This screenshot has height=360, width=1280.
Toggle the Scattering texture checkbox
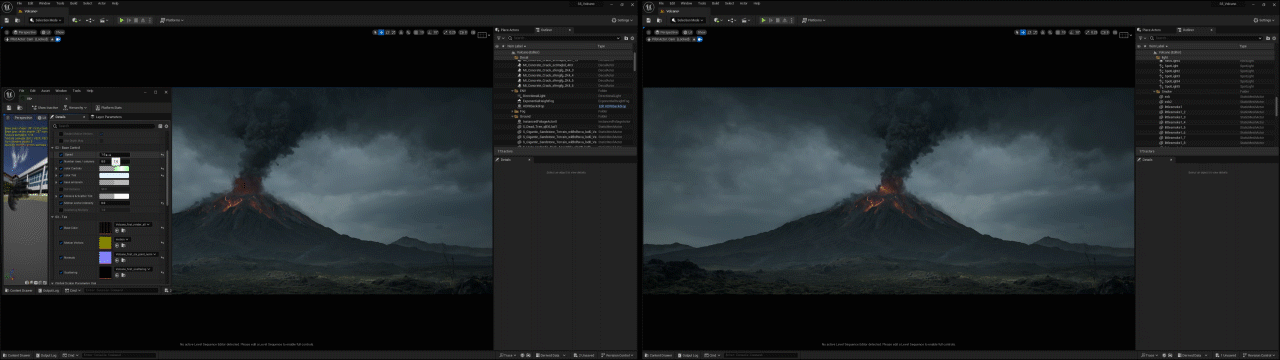60,273
